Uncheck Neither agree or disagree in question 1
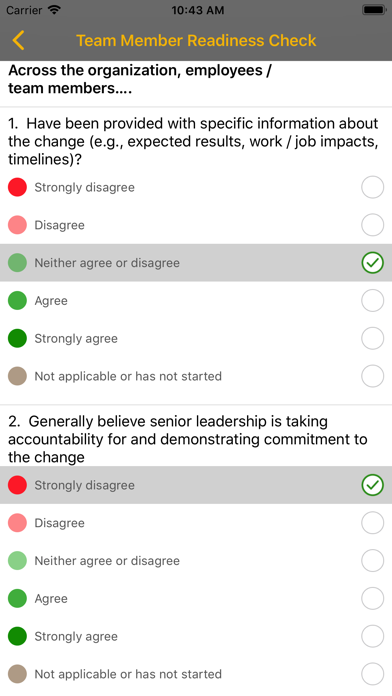The height and width of the screenshot is (696, 392). (x=372, y=263)
